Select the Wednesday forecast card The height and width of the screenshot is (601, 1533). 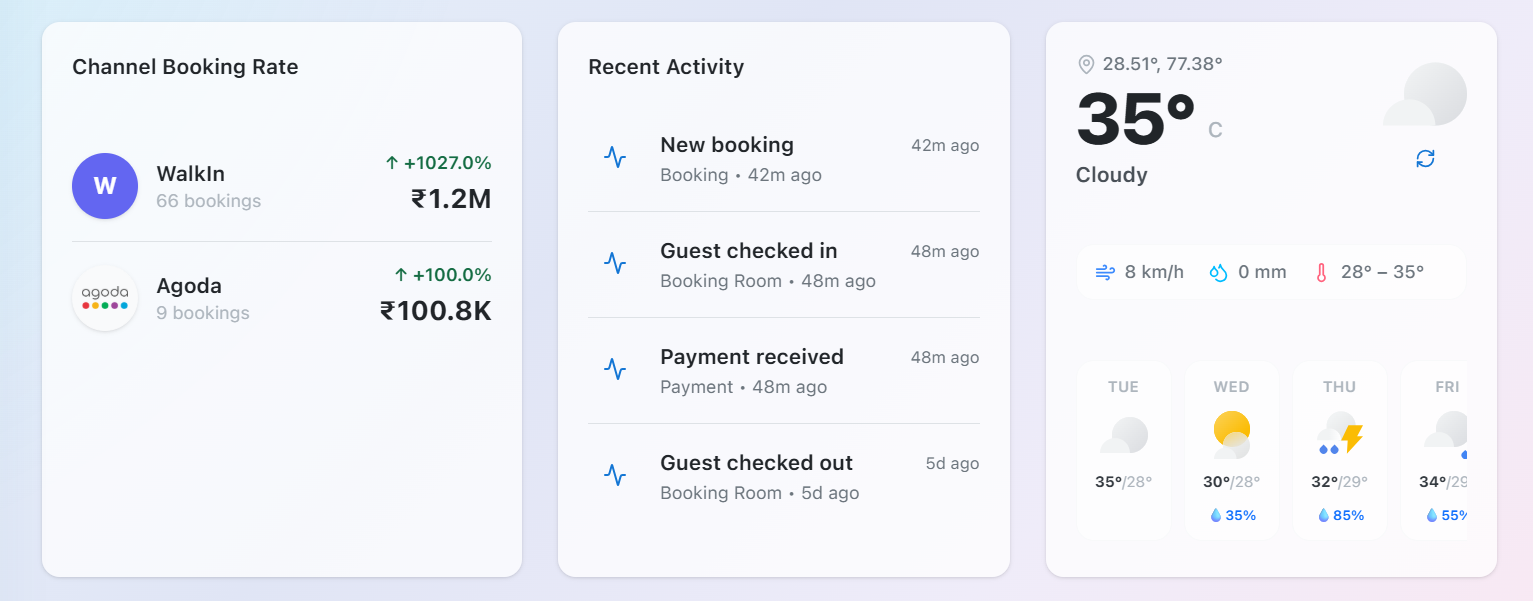click(x=1232, y=450)
